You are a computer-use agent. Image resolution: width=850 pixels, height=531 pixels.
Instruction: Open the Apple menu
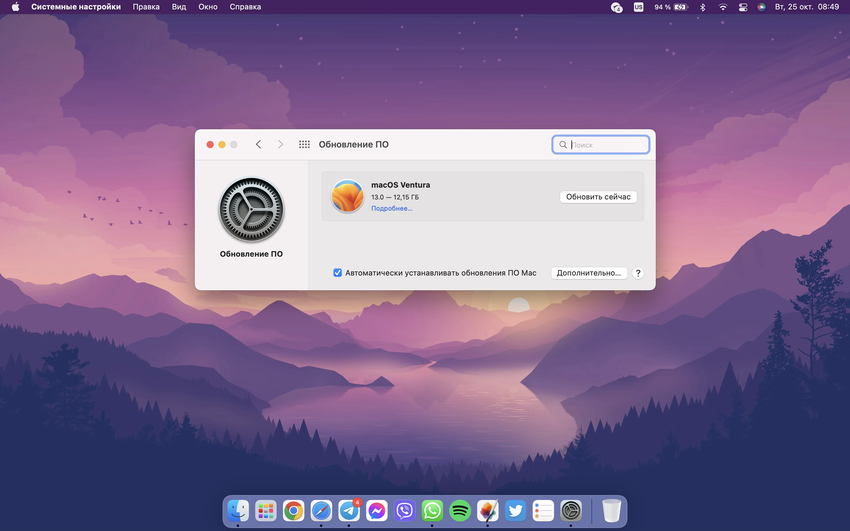pyautogui.click(x=15, y=7)
